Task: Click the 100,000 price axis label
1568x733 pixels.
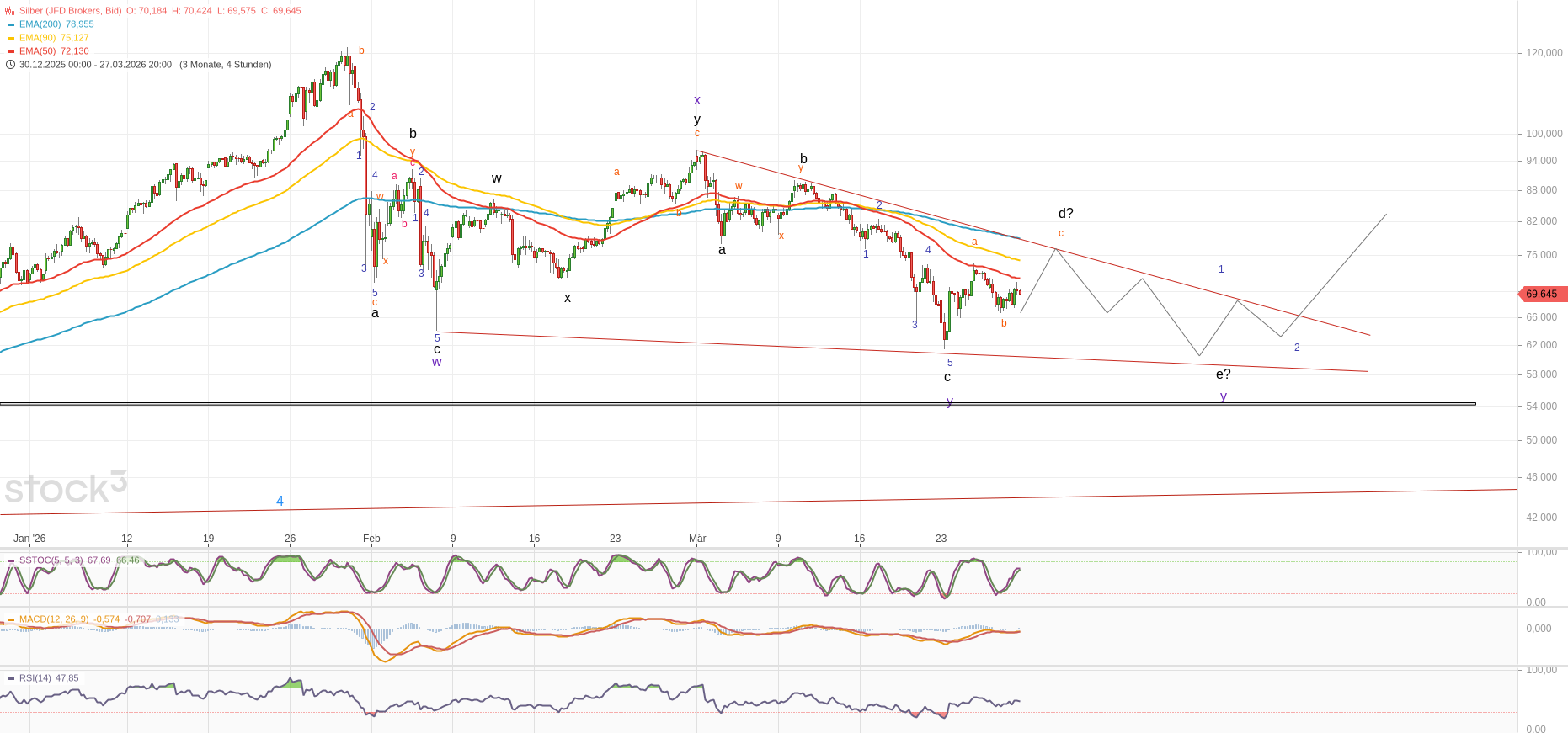Action: [x=1544, y=134]
